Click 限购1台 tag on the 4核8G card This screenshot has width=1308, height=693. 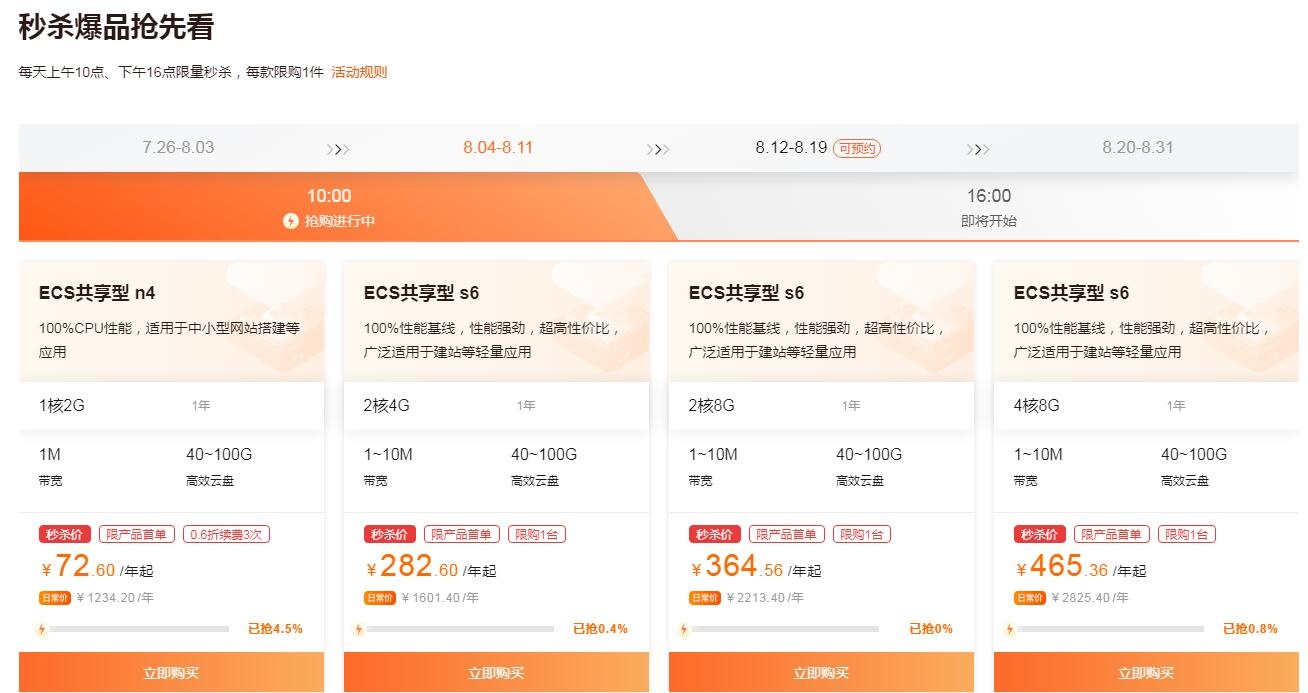click(x=1187, y=534)
